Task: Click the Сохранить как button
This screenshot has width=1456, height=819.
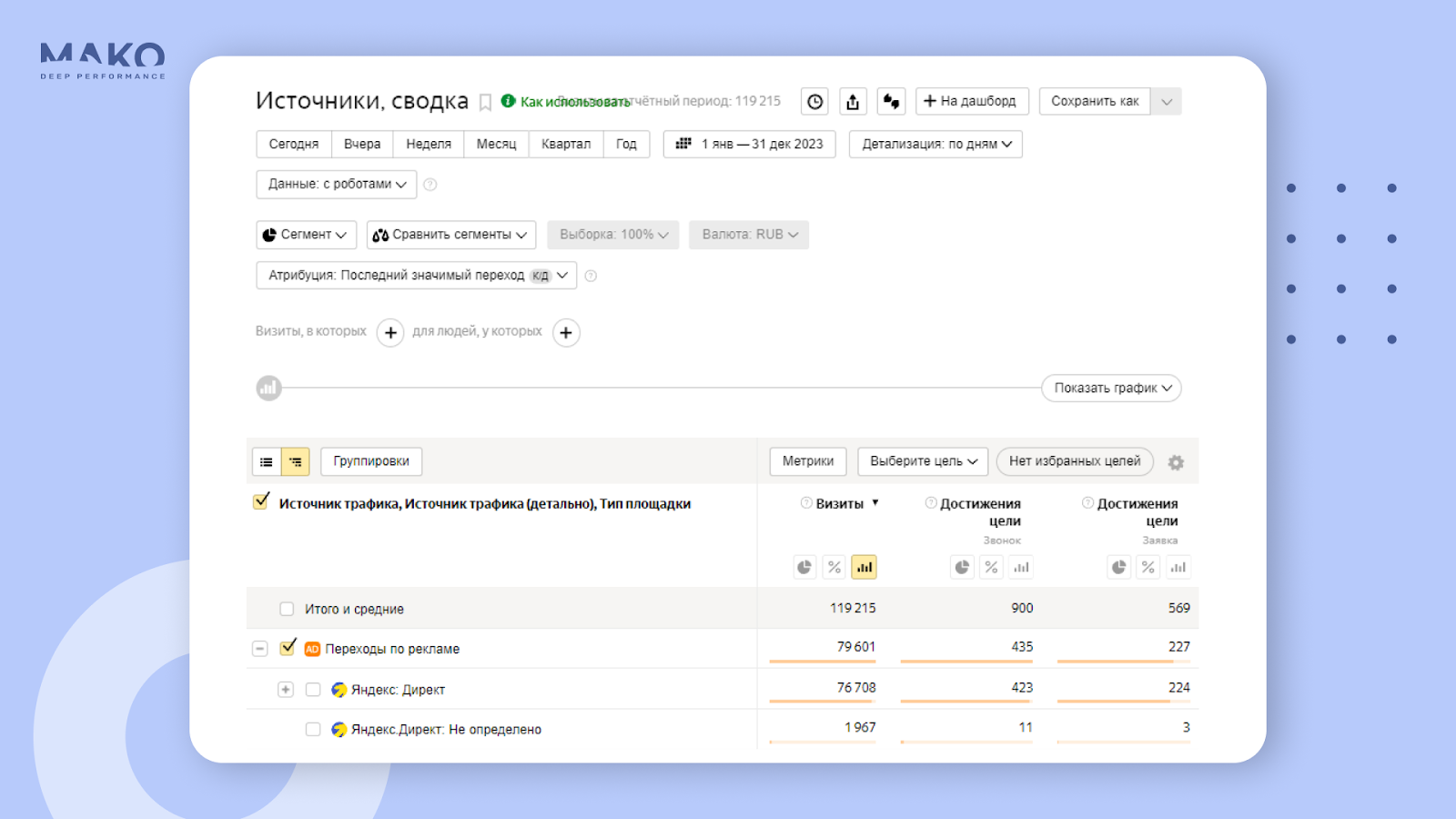Action: [x=1095, y=102]
